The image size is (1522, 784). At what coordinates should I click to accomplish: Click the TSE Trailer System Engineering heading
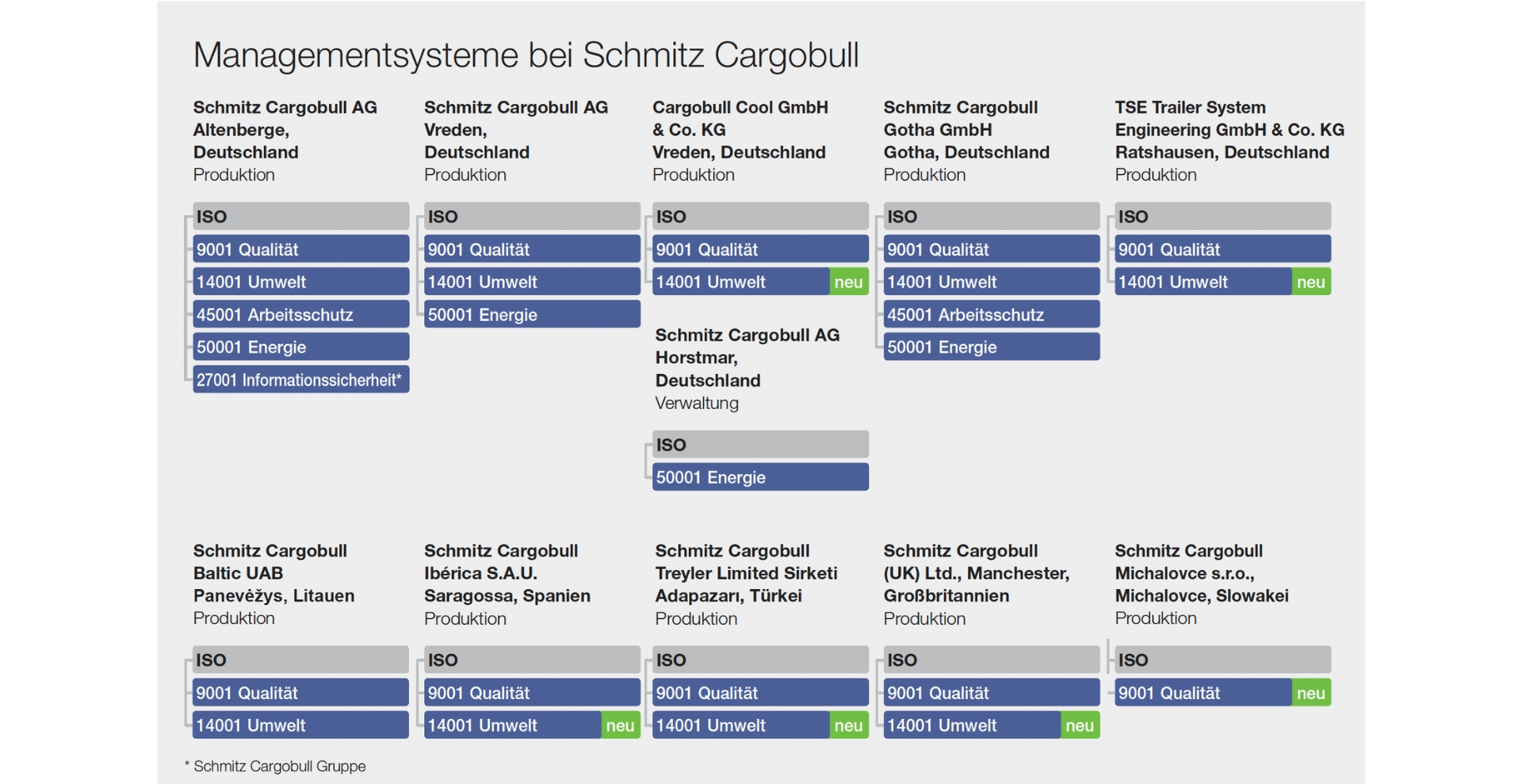pyautogui.click(x=1229, y=129)
